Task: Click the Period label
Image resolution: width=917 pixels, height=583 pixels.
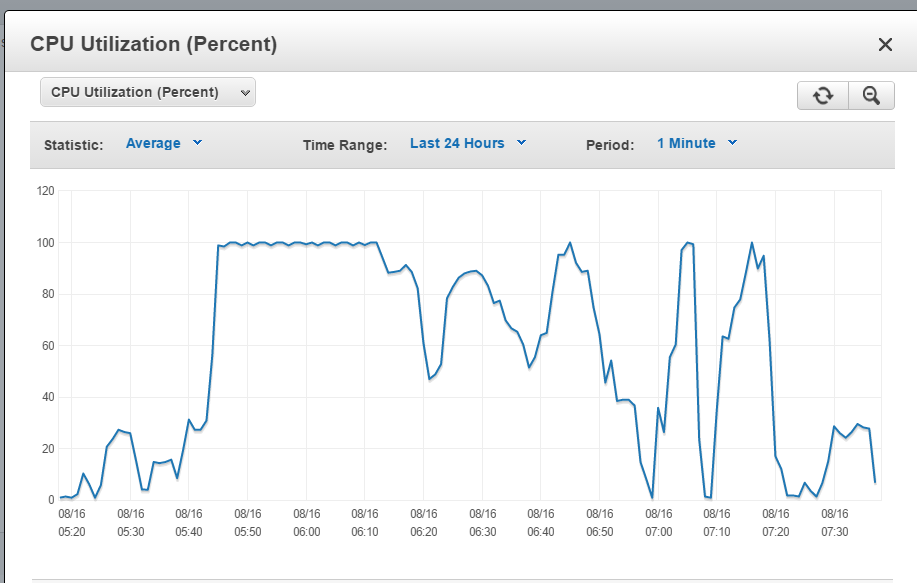Action: (x=610, y=144)
